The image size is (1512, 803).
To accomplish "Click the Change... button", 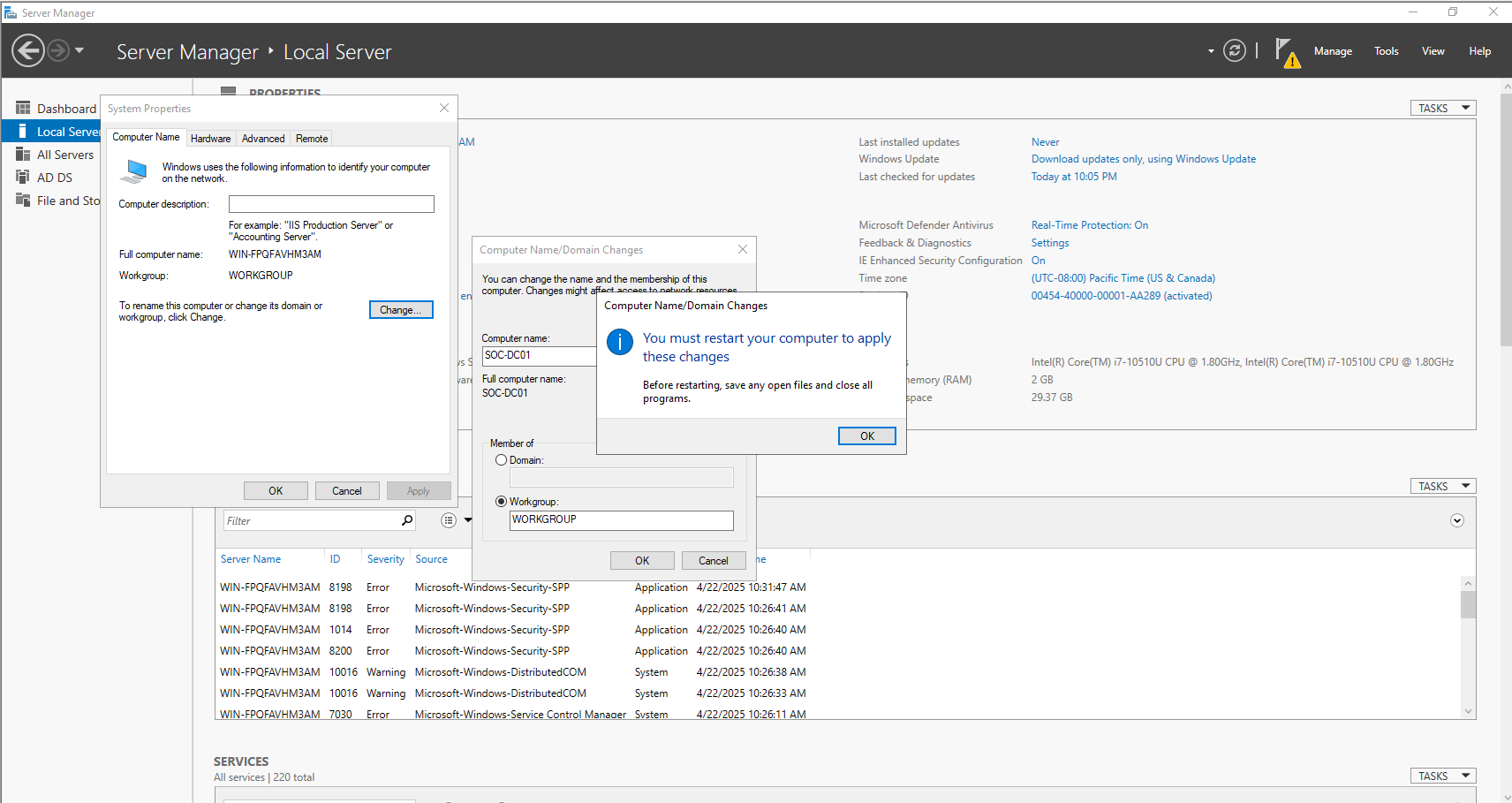I will pos(401,310).
